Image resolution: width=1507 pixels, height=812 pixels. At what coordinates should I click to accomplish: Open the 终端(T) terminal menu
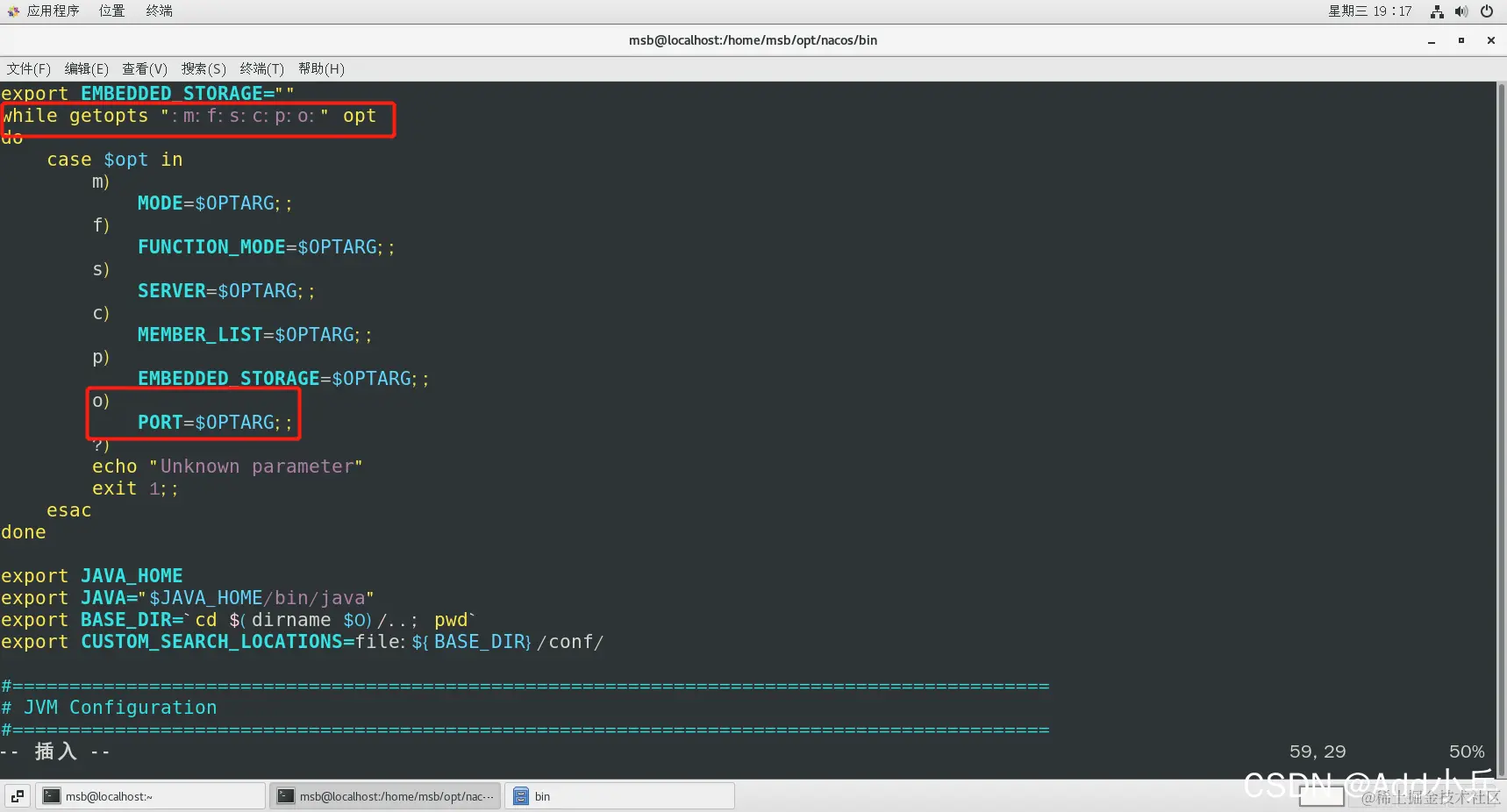point(261,68)
